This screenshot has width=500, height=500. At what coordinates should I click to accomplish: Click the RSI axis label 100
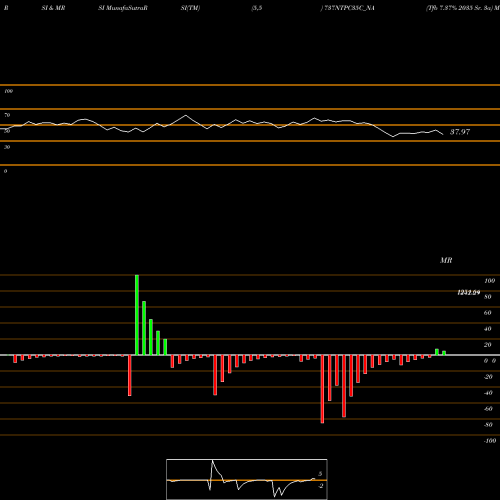click(9, 91)
